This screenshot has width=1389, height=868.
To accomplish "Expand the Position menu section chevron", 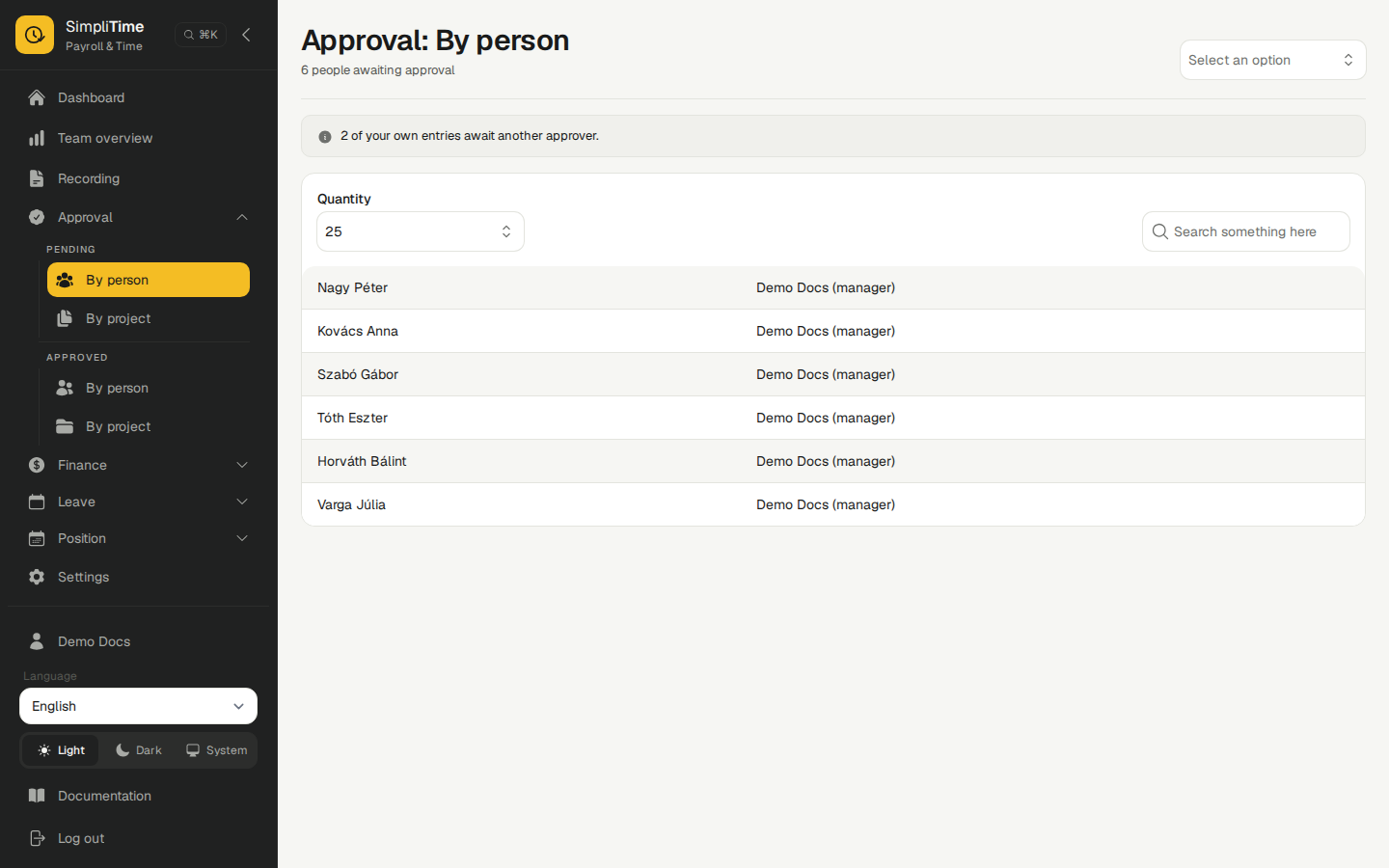I will [x=242, y=538].
